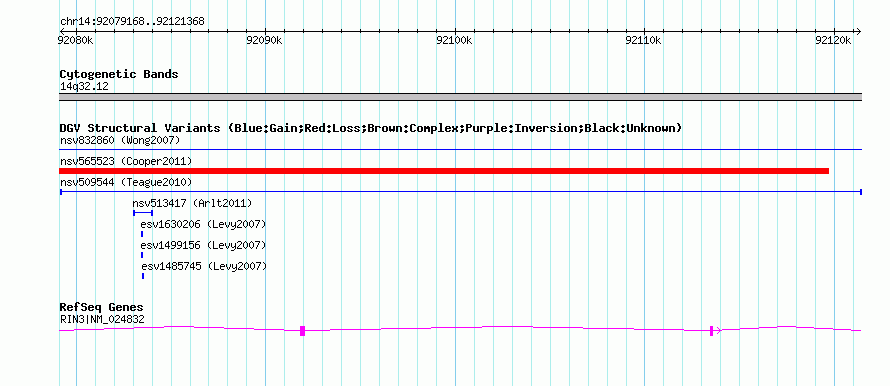Click the blue nsv509544 gain line
This screenshot has height=386, width=890.
point(460,192)
